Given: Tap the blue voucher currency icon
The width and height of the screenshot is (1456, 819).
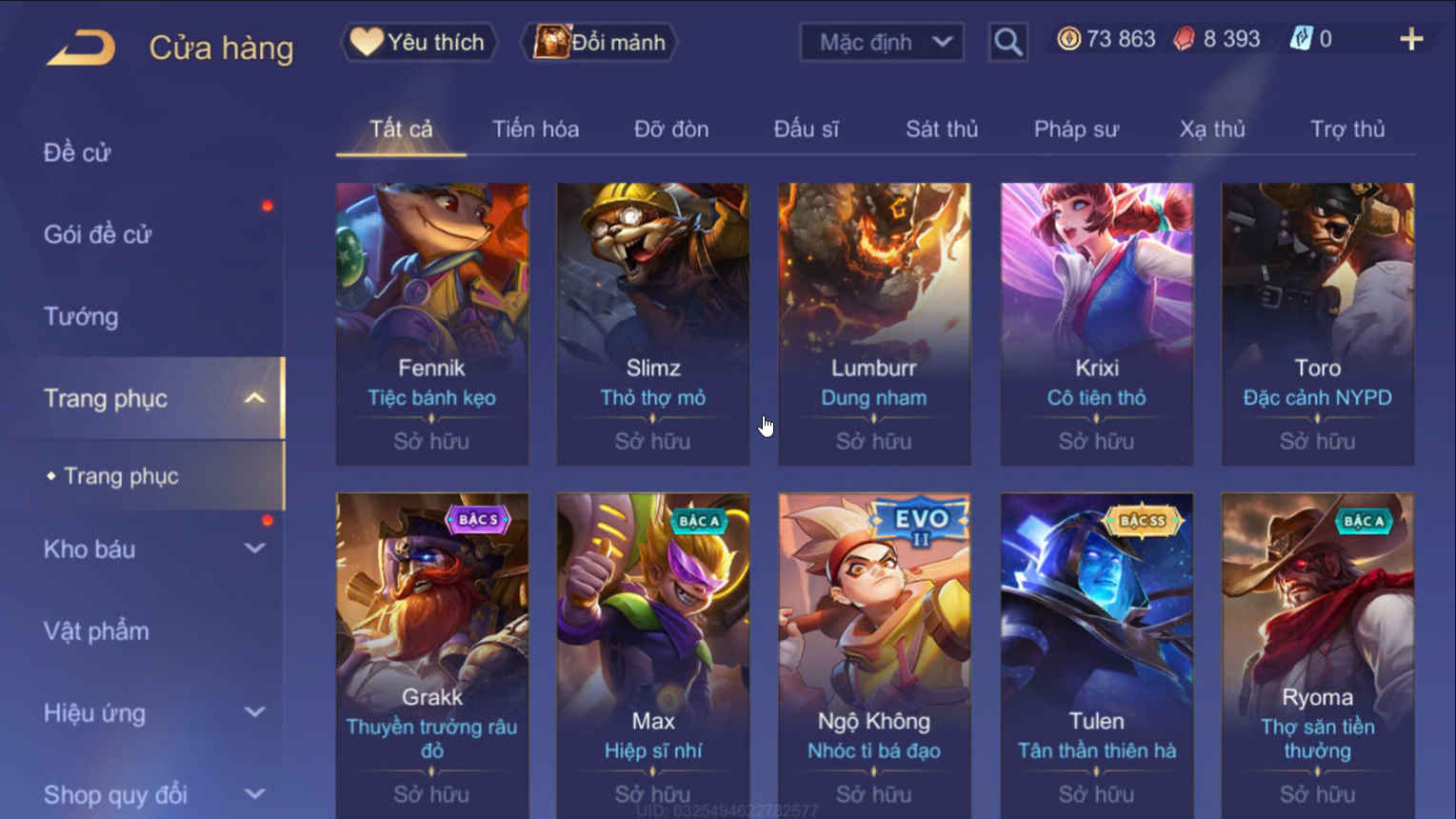Looking at the screenshot, I should click(x=1300, y=39).
